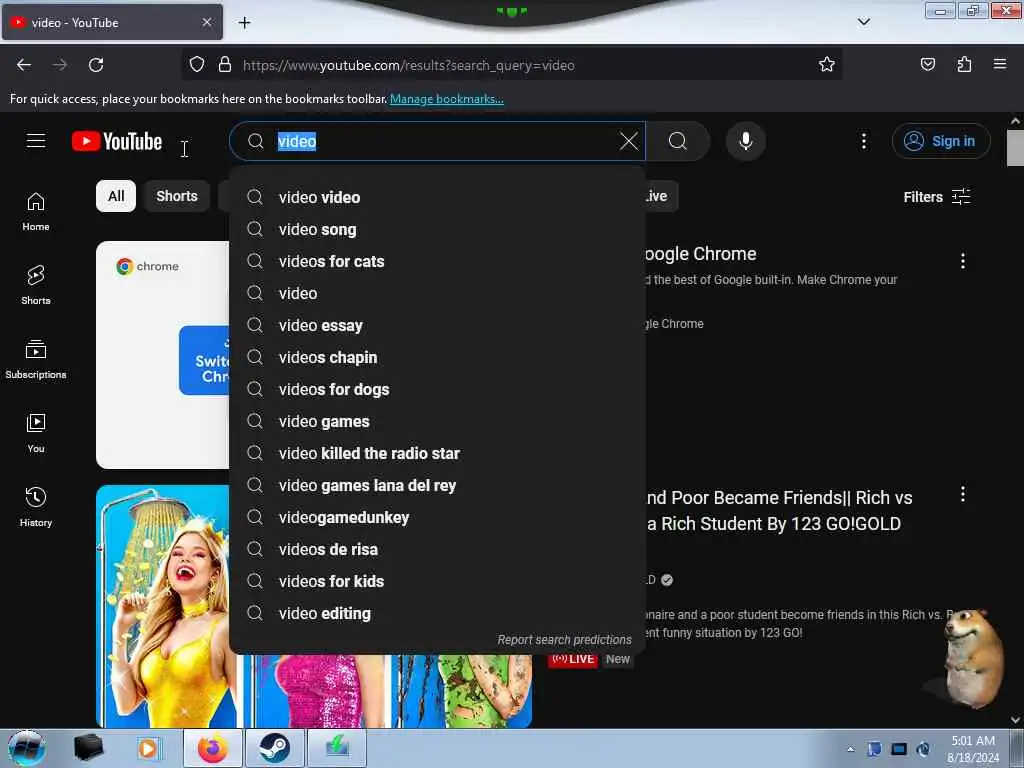
Task: Pick "video killed the radio star" suggestion
Action: [x=437, y=453]
